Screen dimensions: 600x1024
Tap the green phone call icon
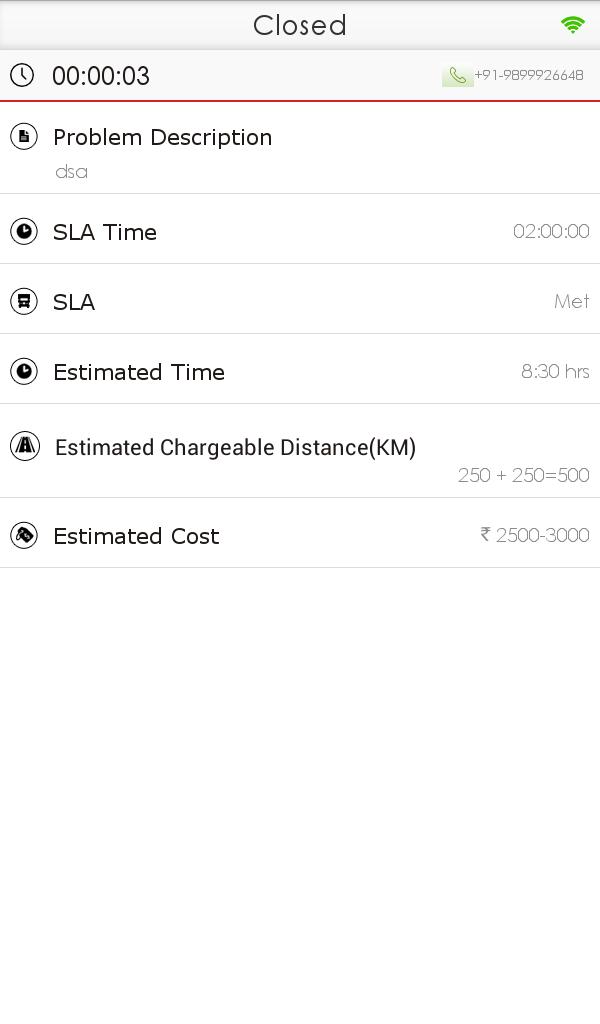coord(458,76)
